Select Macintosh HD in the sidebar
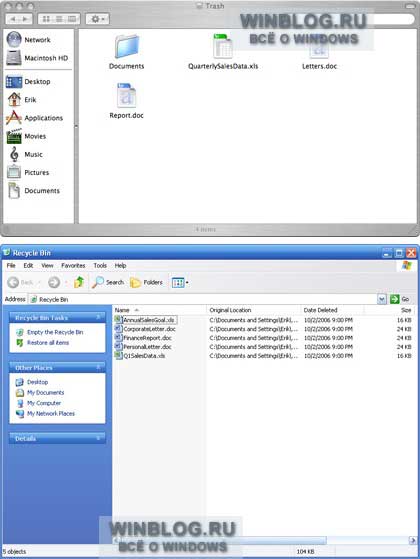This screenshot has width=420, height=559. tap(37, 58)
